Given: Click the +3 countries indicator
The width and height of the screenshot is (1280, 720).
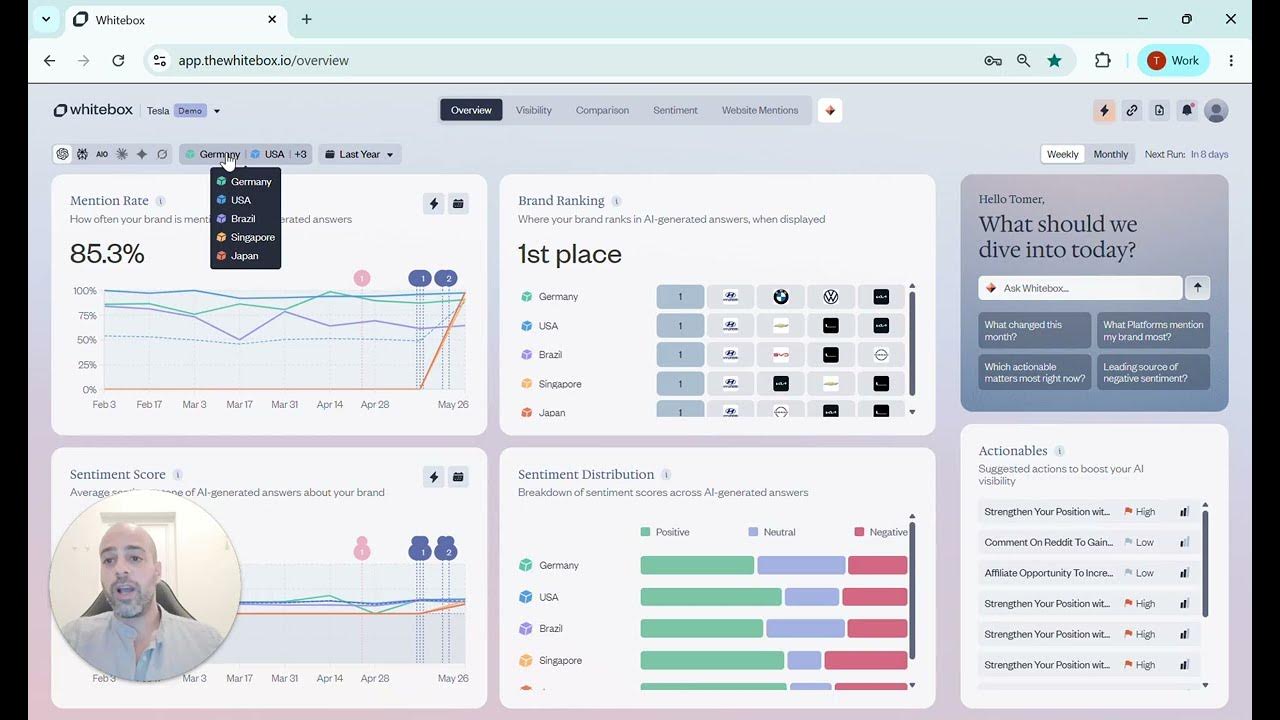Looking at the screenshot, I should click(x=300, y=154).
